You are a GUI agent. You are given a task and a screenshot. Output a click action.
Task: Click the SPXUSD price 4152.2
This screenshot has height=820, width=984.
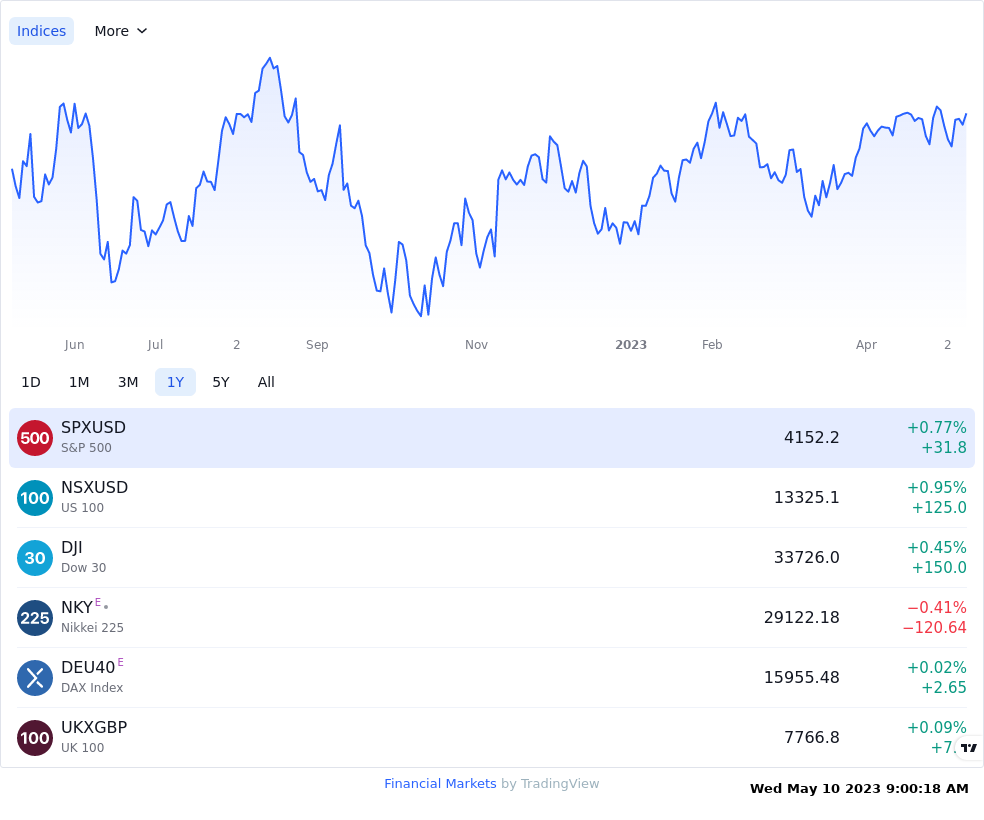(811, 437)
